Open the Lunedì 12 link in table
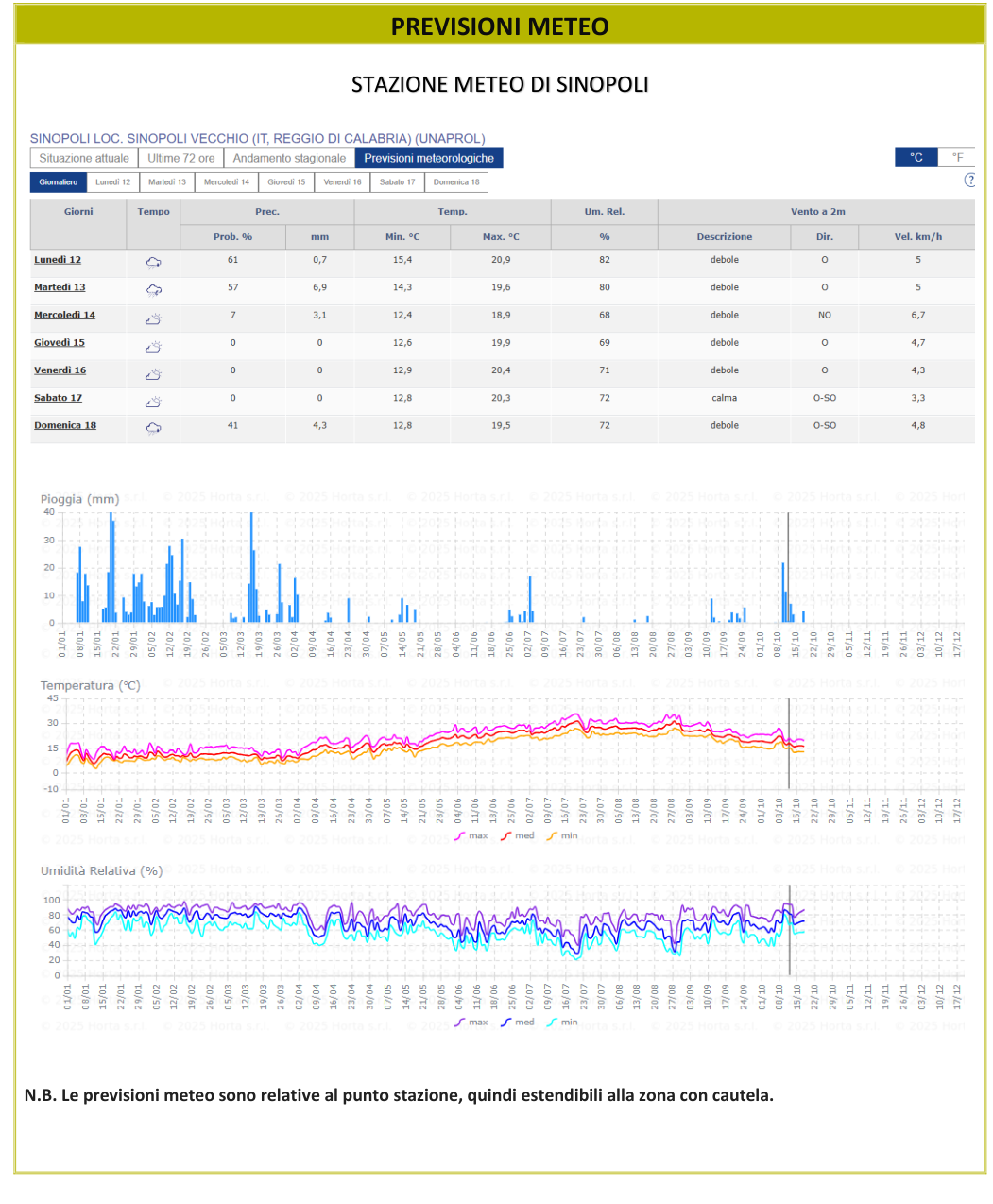Image resolution: width=993 pixels, height=1204 pixels. (x=58, y=260)
